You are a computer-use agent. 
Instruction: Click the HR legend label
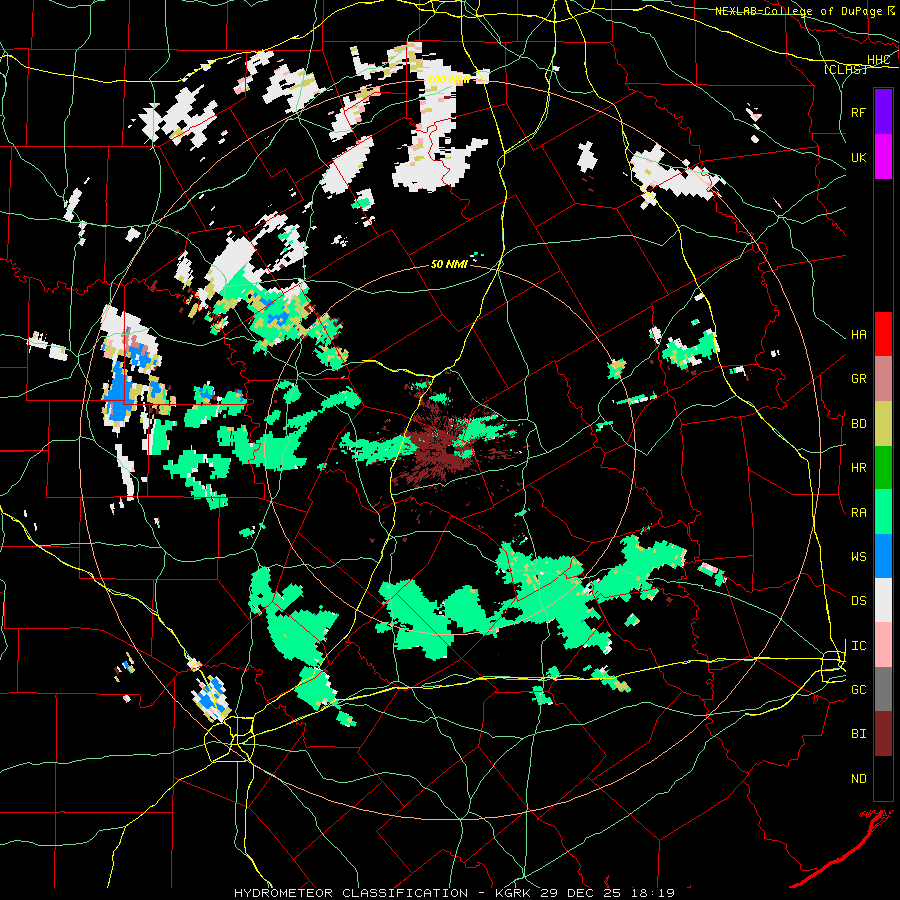click(x=859, y=468)
